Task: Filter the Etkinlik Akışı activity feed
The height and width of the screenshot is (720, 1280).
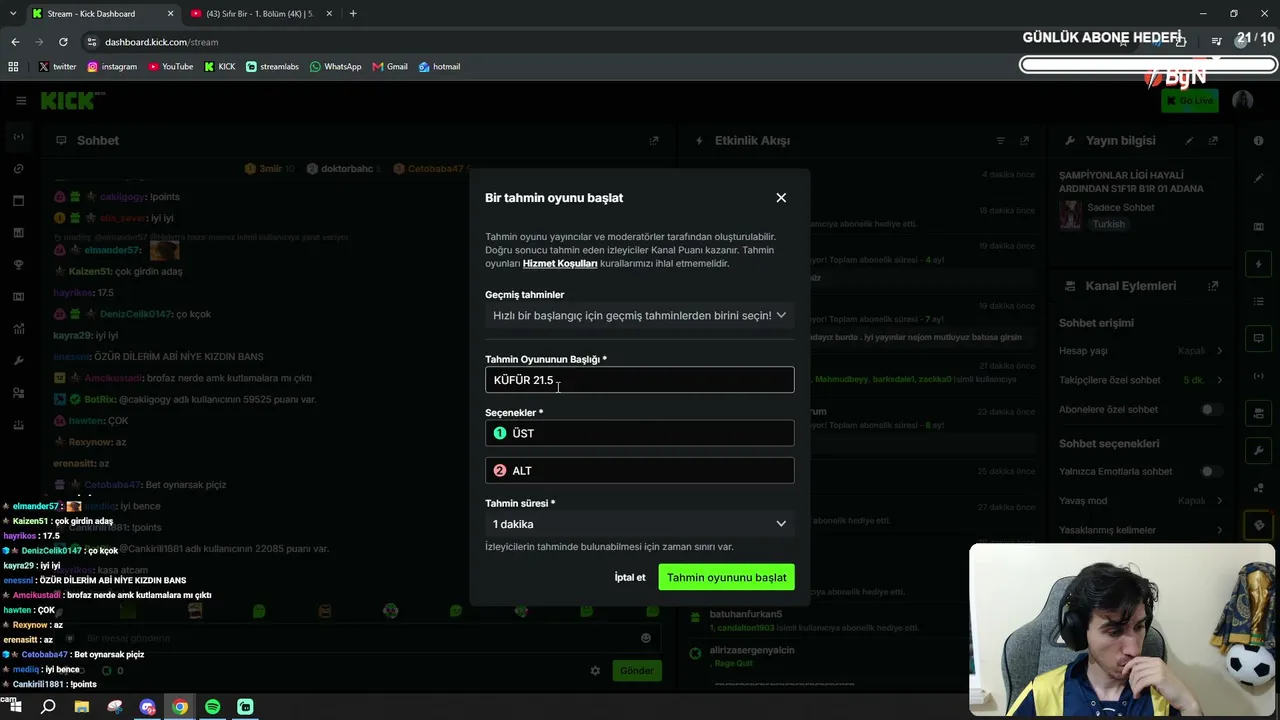Action: pos(1000,141)
